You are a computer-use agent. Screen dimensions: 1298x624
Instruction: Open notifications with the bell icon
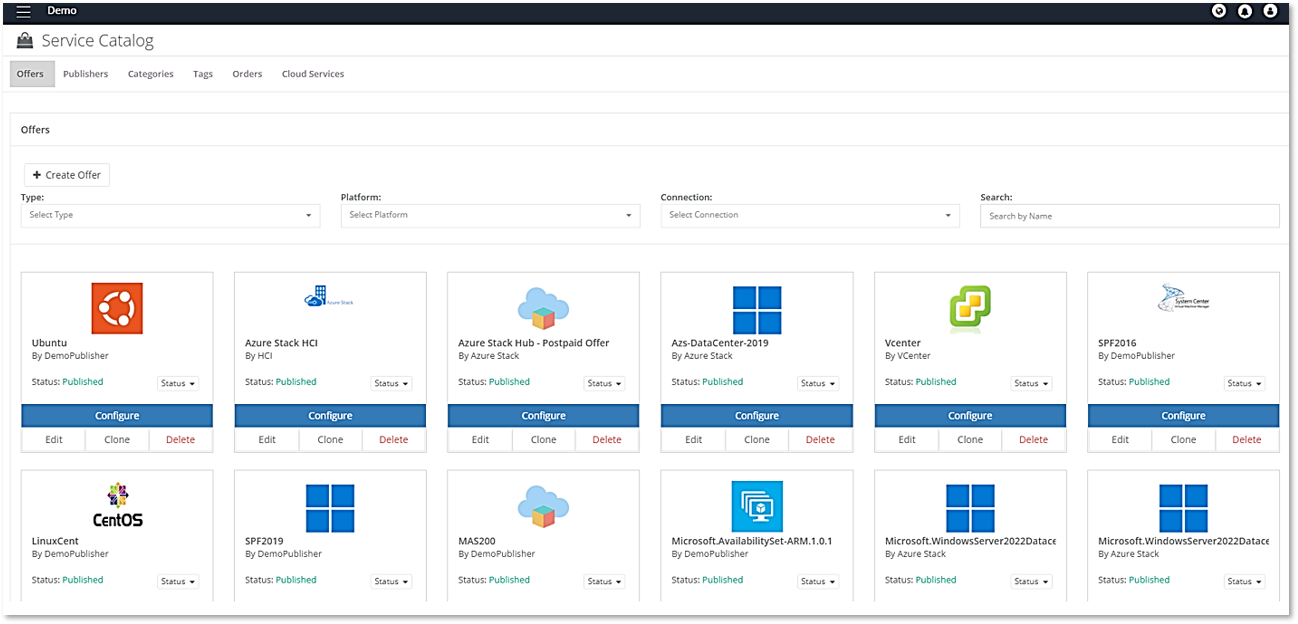(x=1245, y=11)
